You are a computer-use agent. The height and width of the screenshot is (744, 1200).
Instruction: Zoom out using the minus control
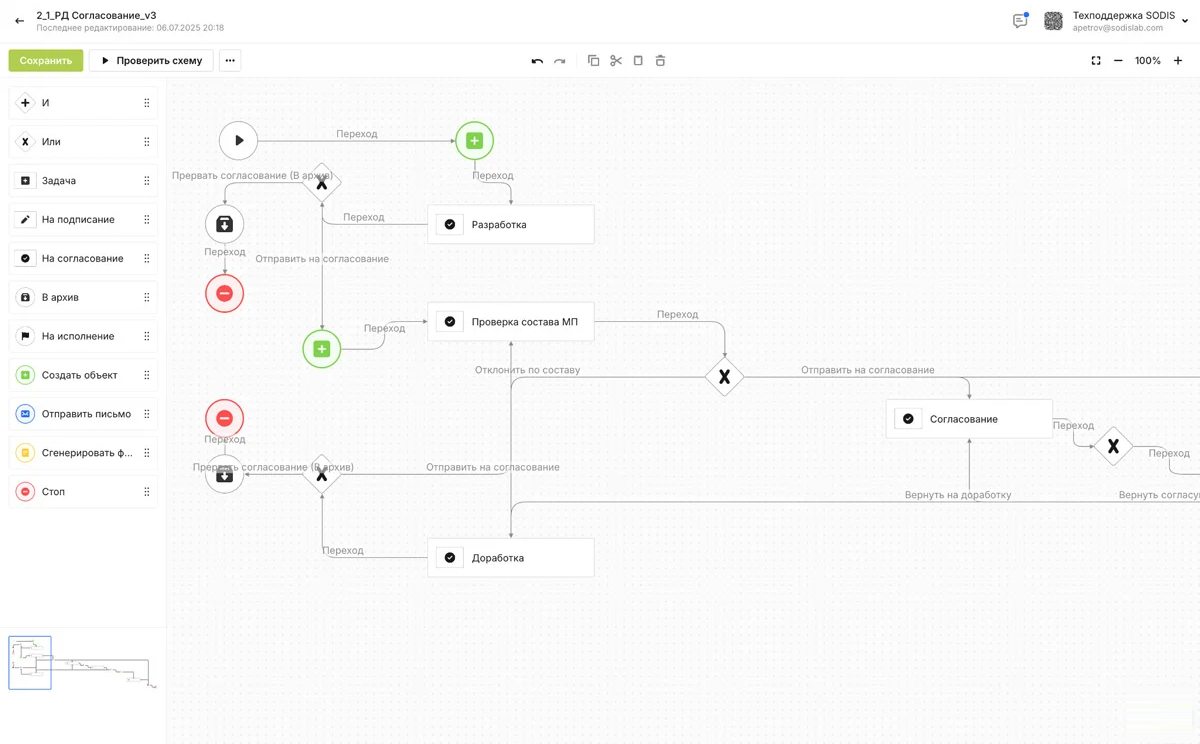tap(1118, 60)
